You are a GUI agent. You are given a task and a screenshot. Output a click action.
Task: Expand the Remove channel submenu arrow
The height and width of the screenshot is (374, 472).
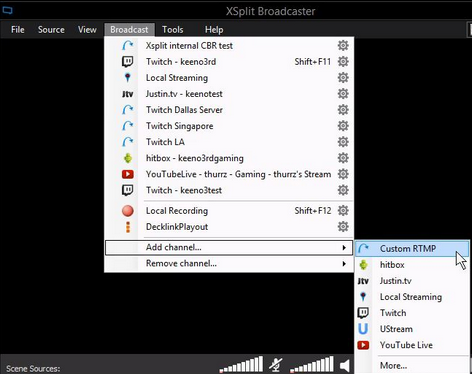344,264
